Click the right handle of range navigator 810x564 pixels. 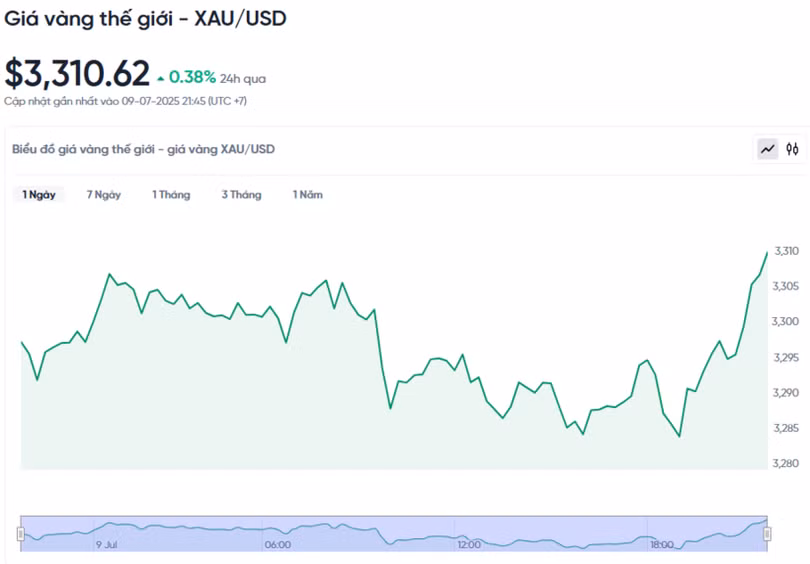click(x=767, y=534)
